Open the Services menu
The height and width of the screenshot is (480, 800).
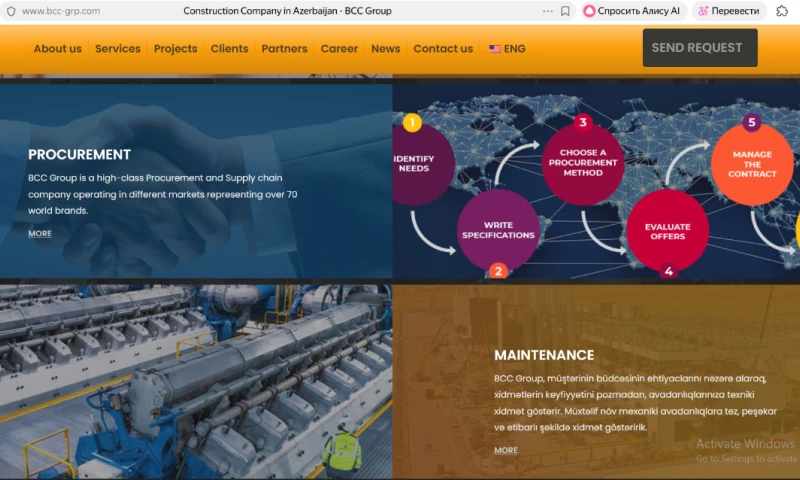pyautogui.click(x=118, y=48)
